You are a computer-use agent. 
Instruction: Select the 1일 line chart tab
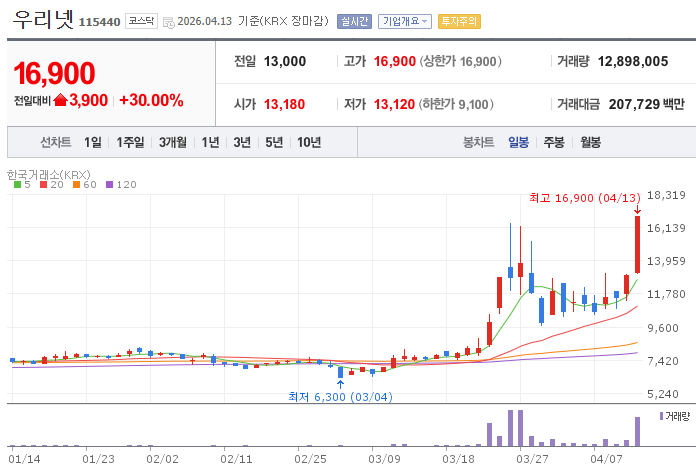(x=93, y=142)
